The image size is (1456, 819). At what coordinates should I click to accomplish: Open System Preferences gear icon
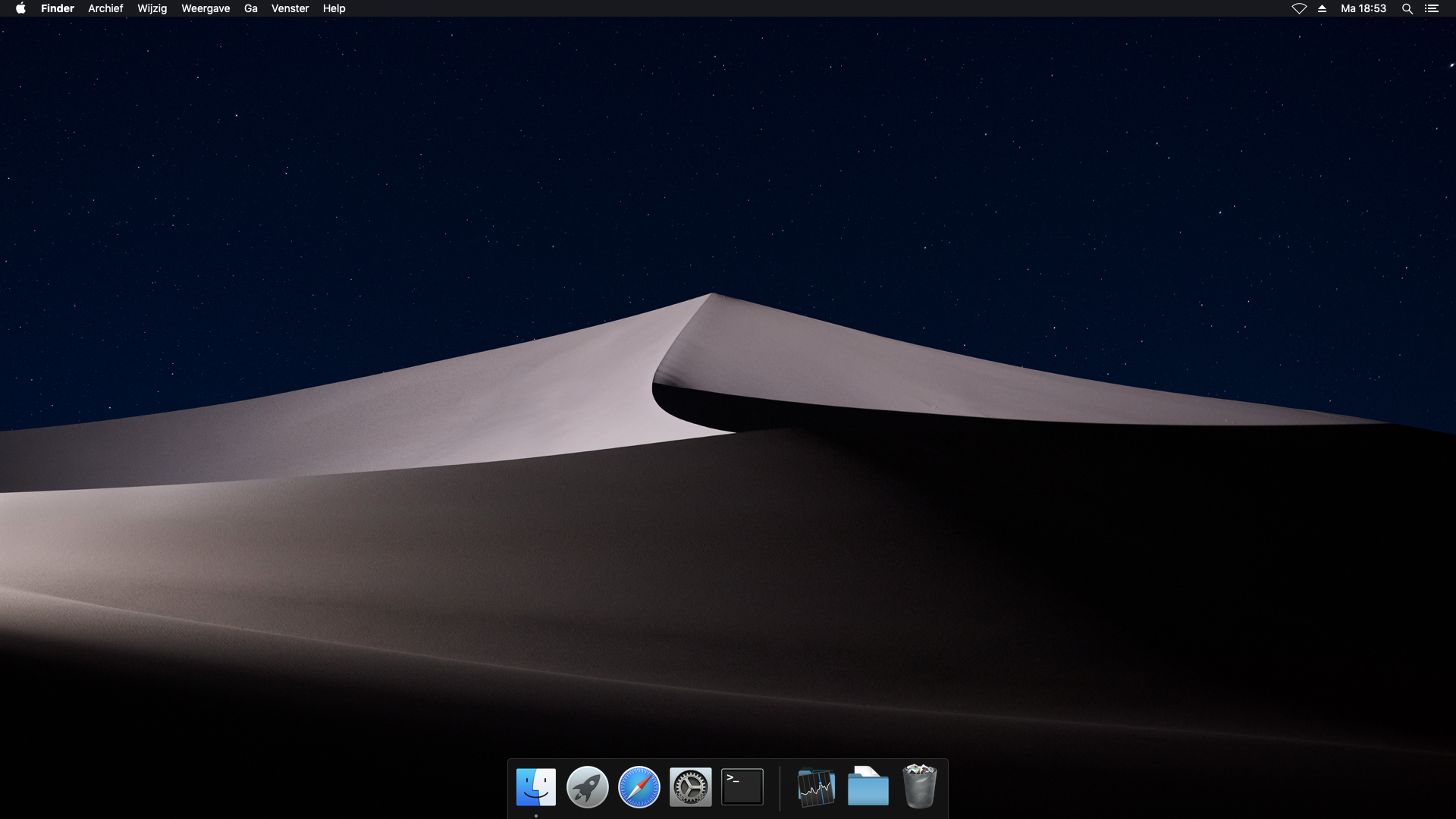coord(691,787)
